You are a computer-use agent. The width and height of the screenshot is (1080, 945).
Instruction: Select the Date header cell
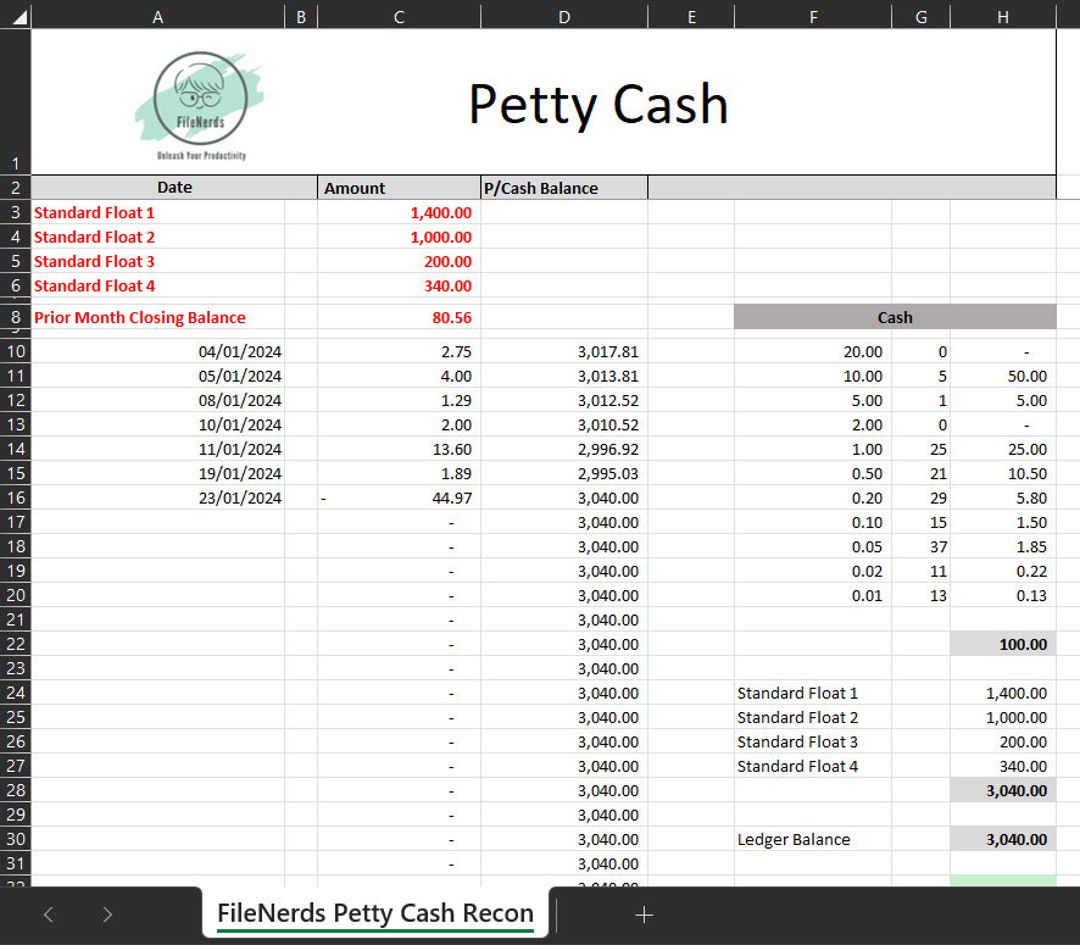click(x=174, y=187)
